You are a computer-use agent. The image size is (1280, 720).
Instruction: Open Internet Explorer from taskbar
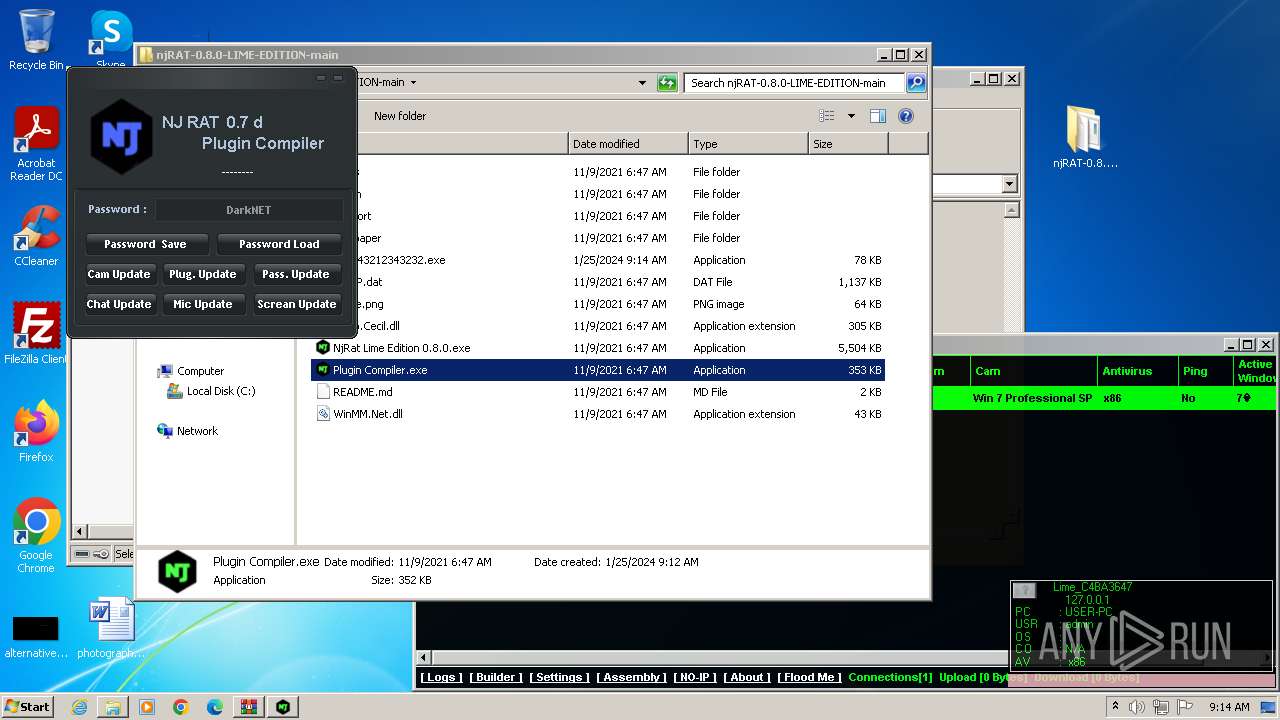pos(79,707)
